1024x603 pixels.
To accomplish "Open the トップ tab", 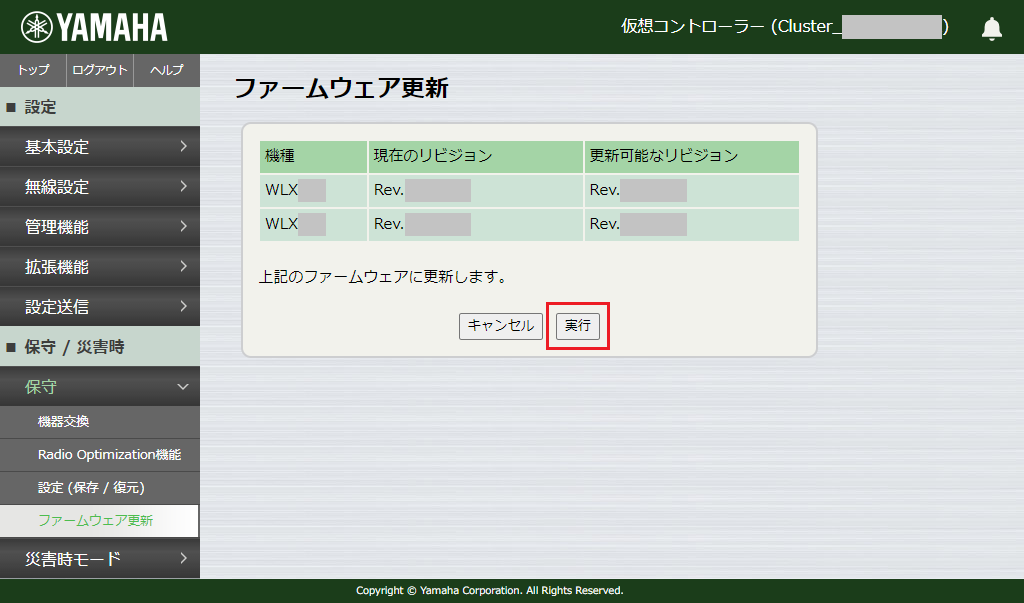I will click(33, 70).
